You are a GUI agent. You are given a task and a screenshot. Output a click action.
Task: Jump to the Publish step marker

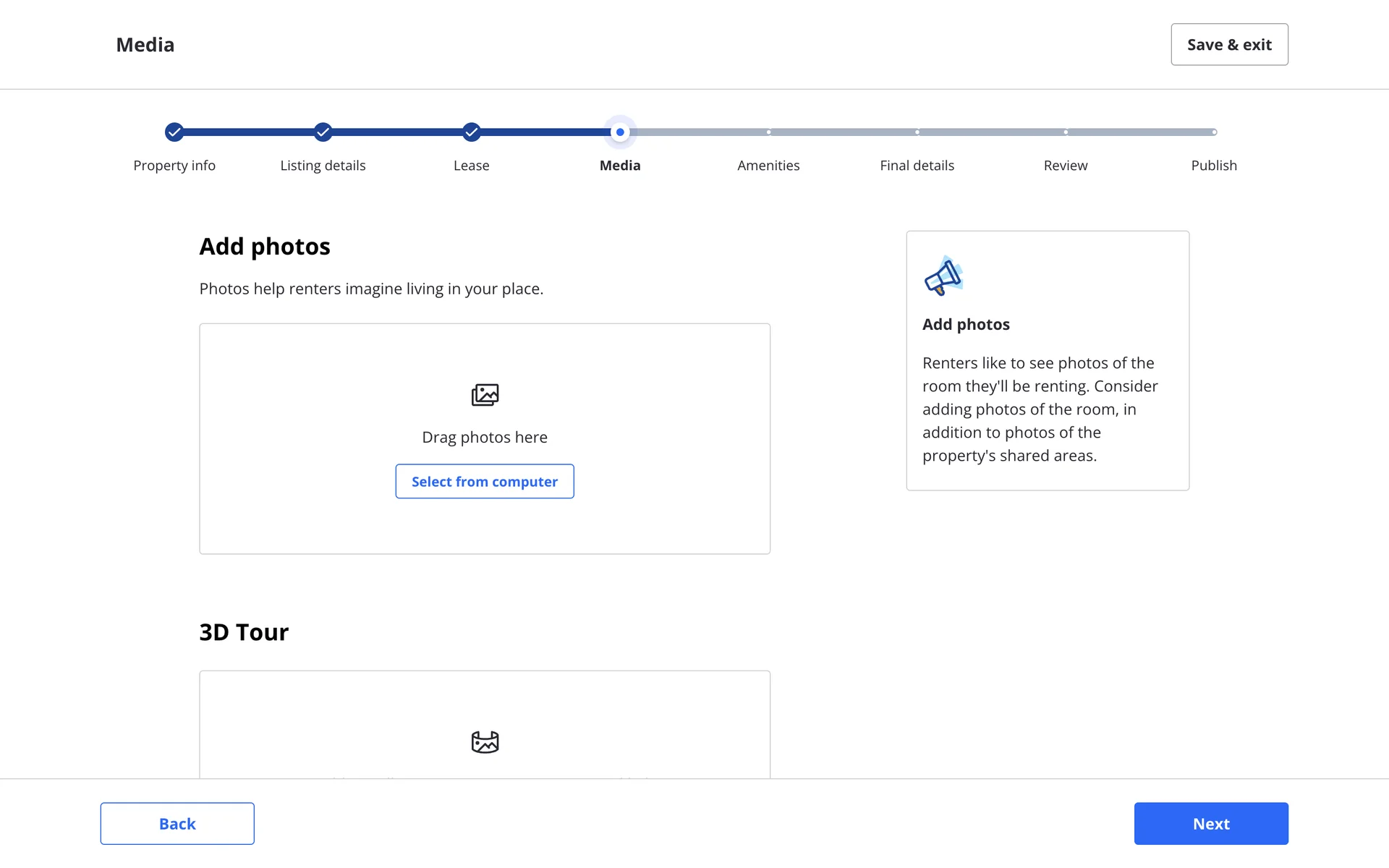1214,132
